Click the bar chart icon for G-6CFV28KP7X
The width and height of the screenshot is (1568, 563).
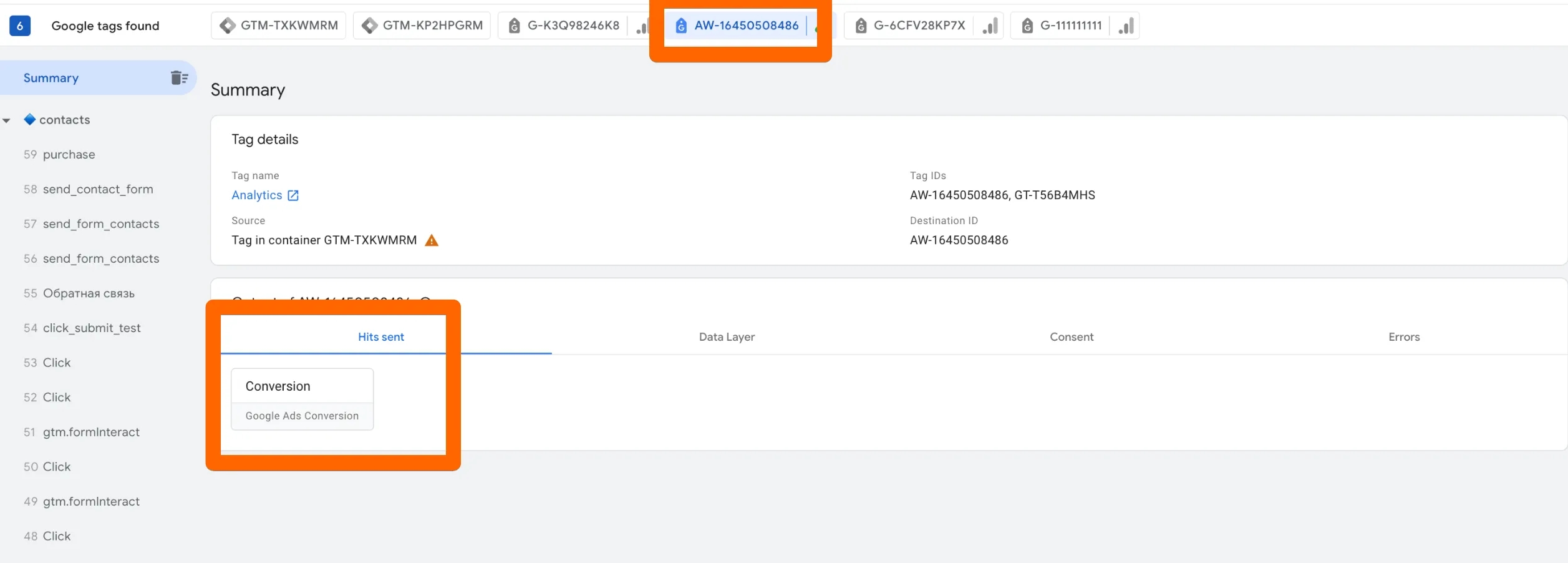(x=990, y=26)
